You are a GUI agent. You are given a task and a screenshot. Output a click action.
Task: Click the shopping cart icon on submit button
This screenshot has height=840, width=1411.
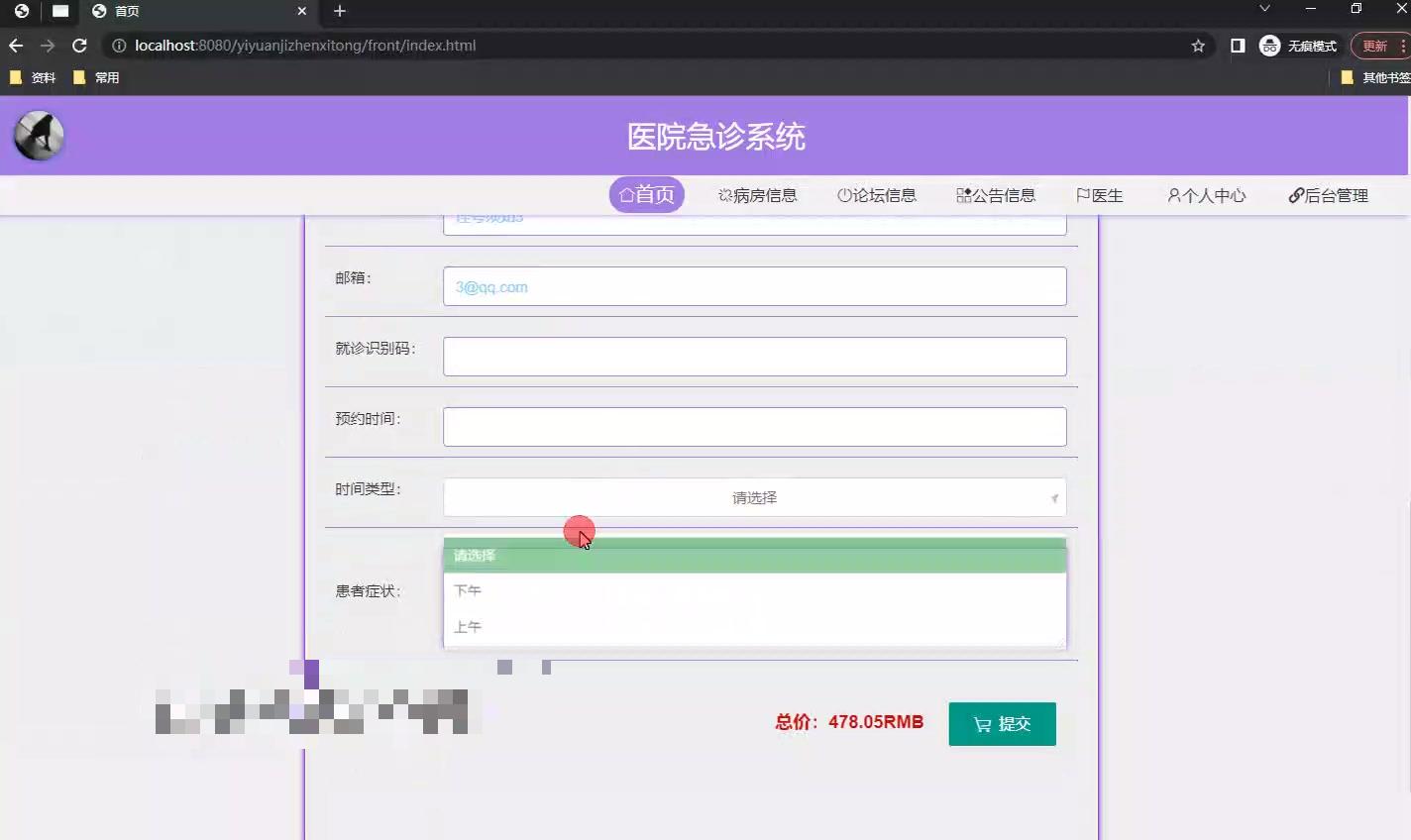(982, 724)
